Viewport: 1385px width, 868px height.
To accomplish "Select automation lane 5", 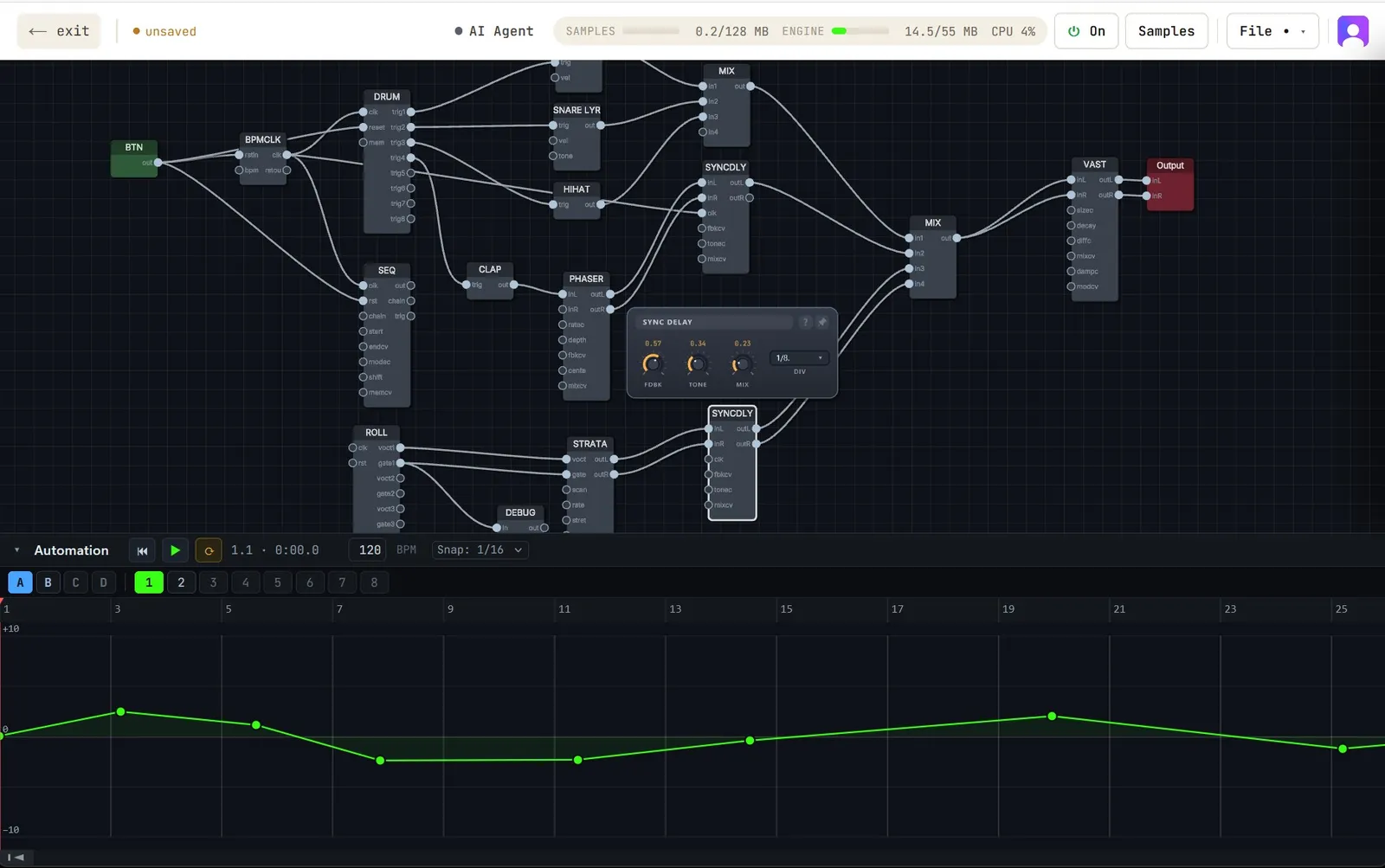I will pyautogui.click(x=278, y=582).
